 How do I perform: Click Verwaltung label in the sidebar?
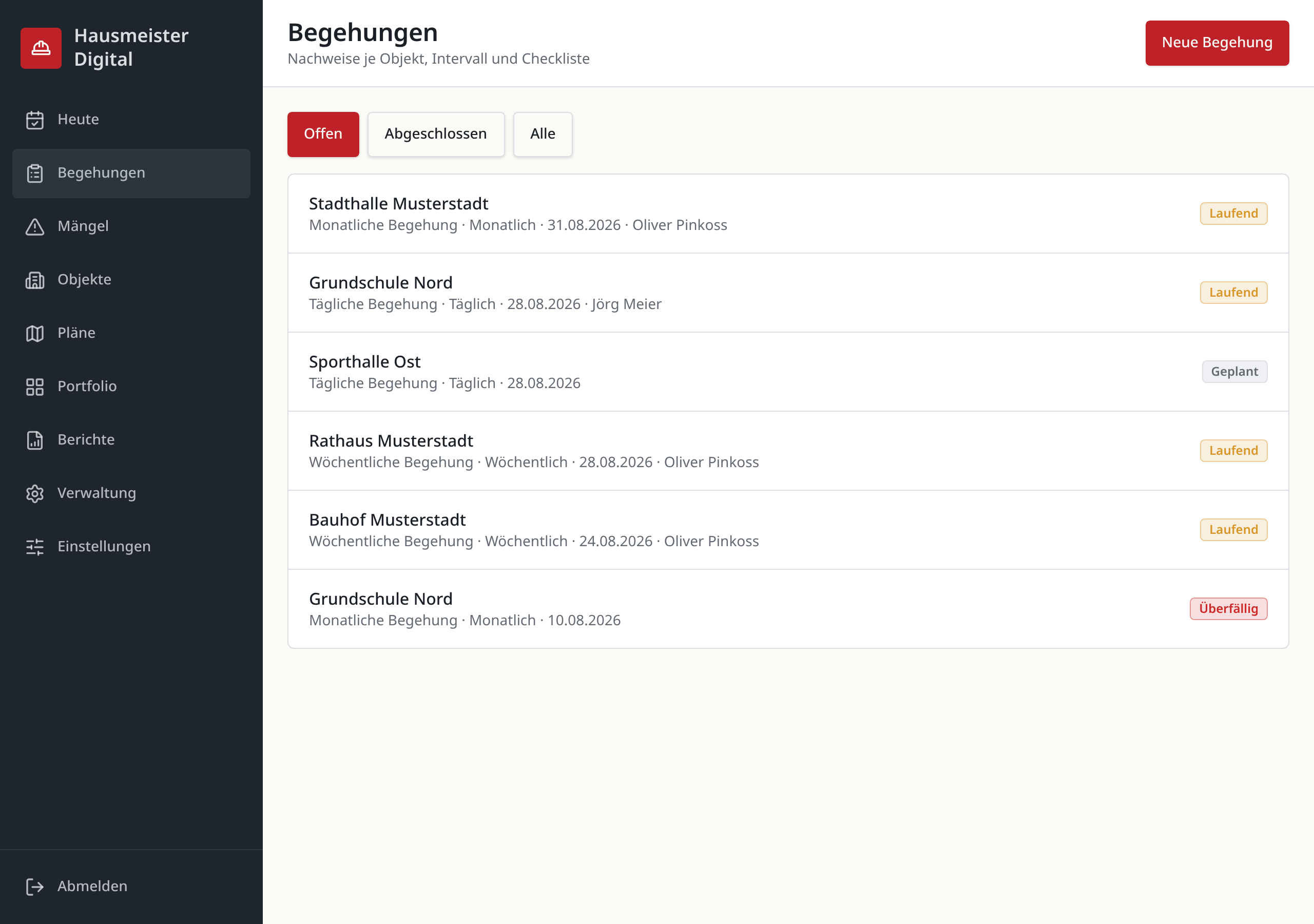click(x=96, y=493)
